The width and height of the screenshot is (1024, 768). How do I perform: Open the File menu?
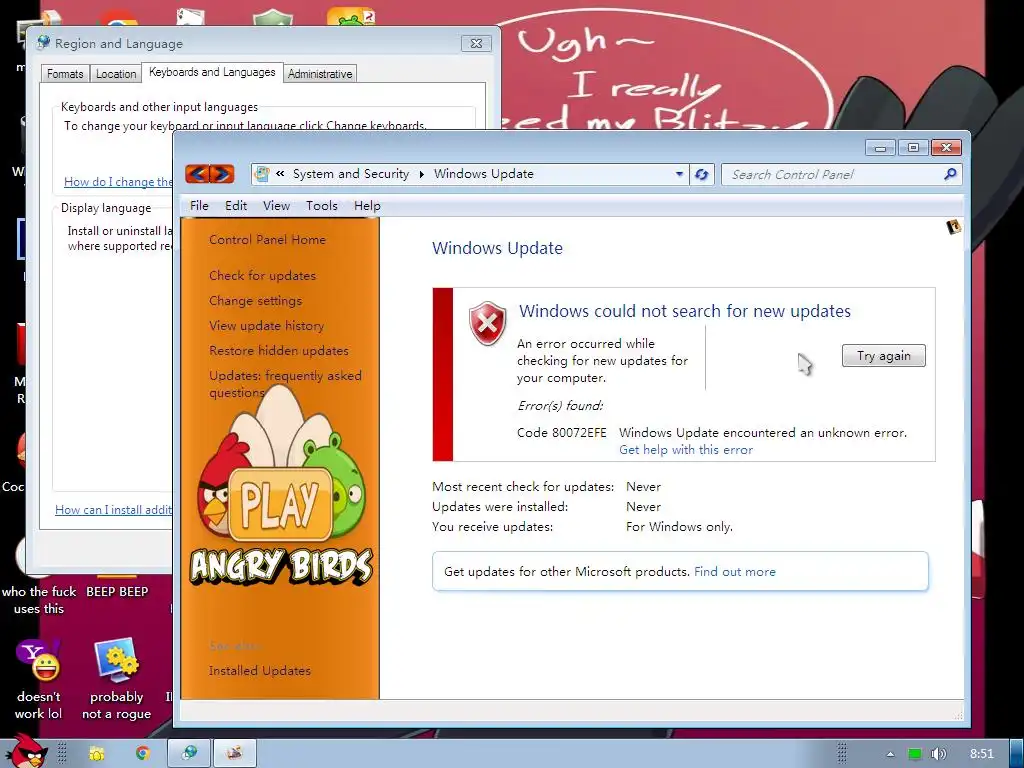point(199,206)
